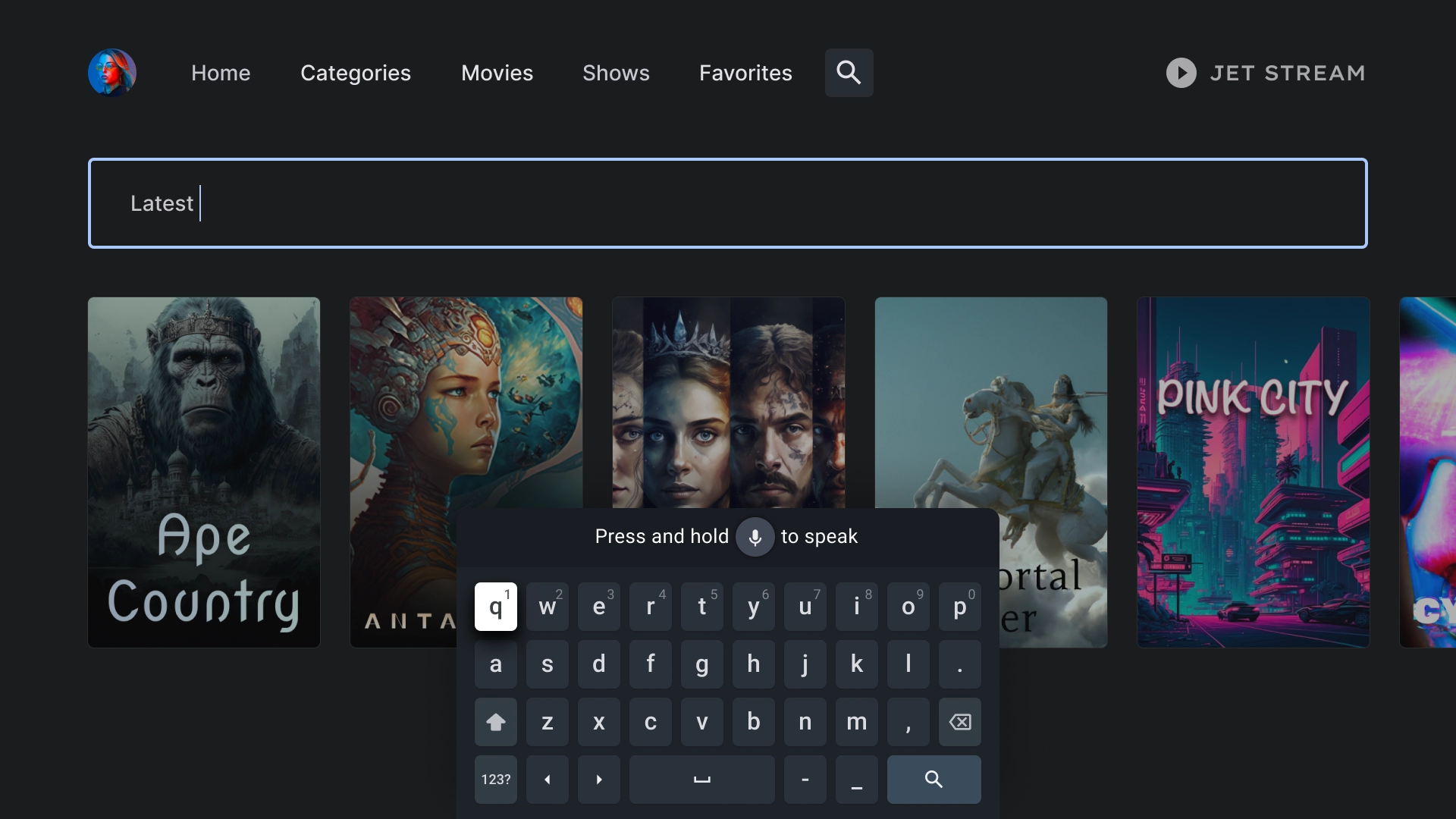Click the shift key to capitalize

pyautogui.click(x=495, y=721)
